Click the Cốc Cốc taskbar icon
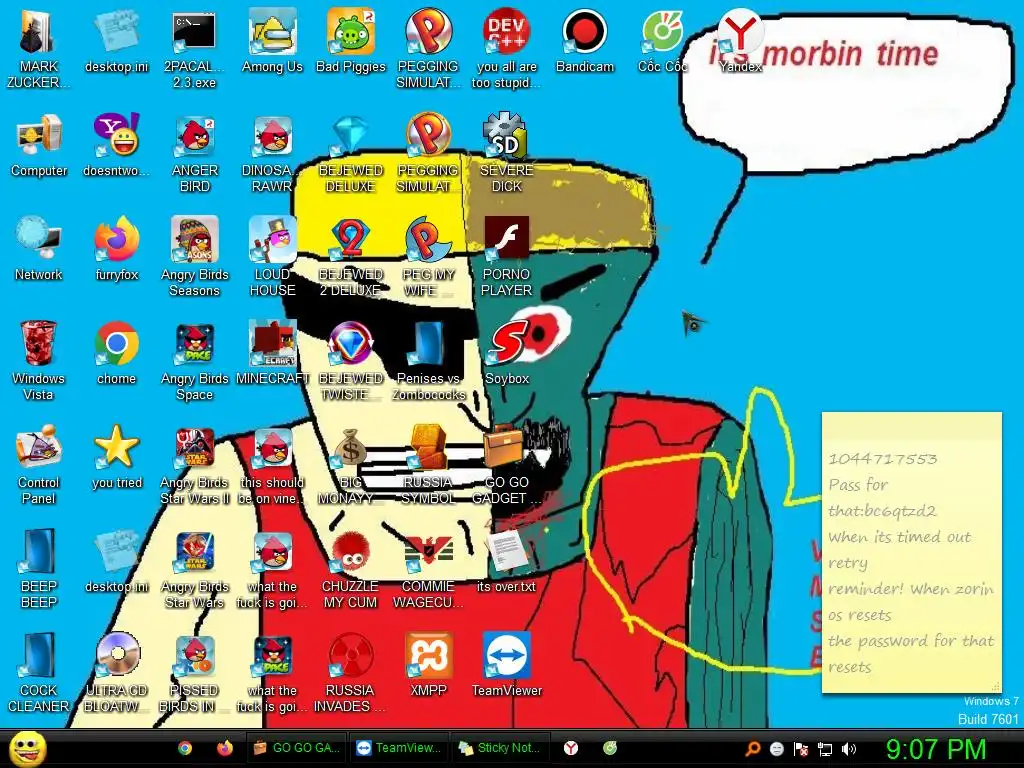 coord(610,748)
